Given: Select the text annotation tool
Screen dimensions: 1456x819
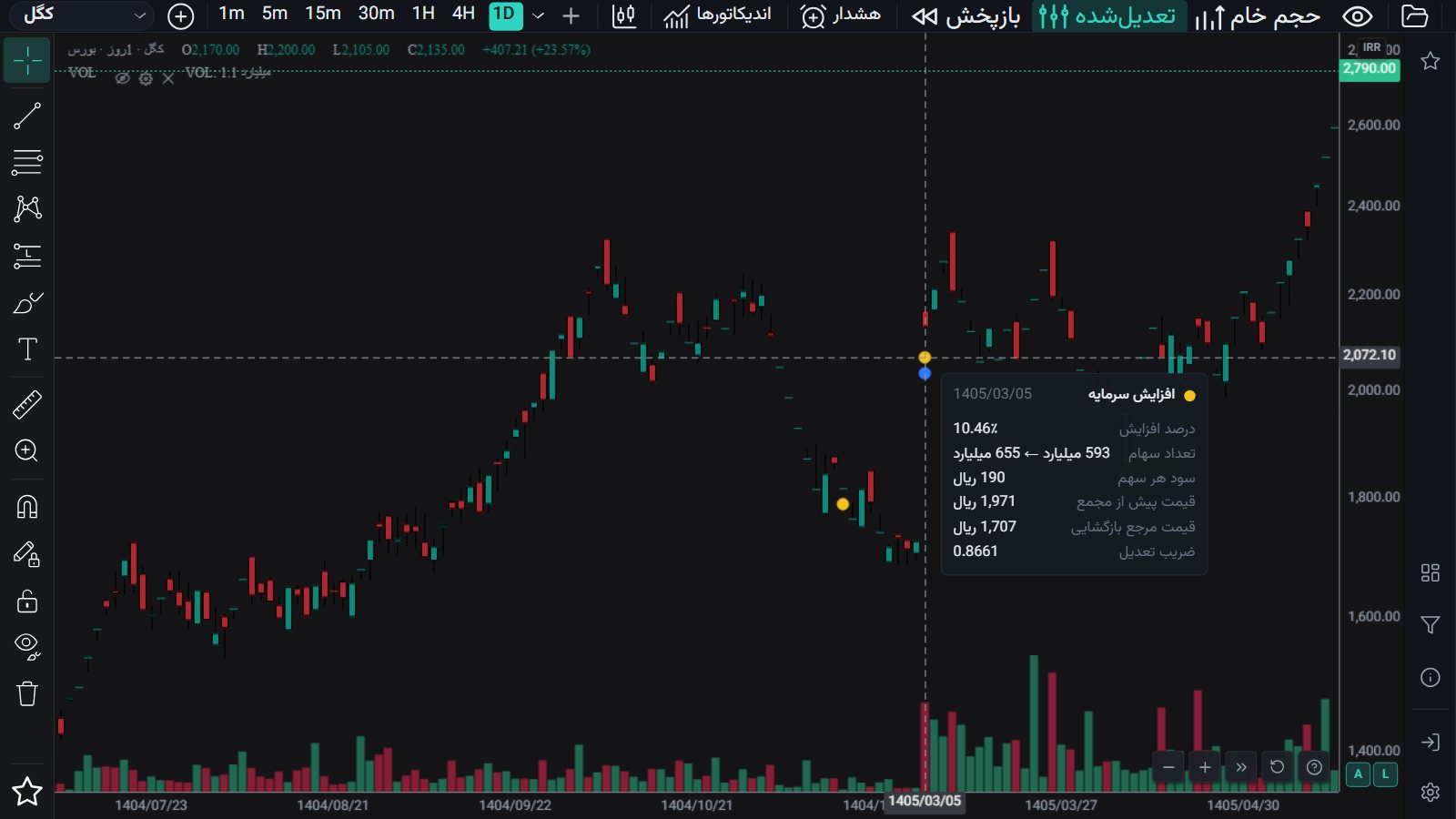Looking at the screenshot, I should click(27, 349).
